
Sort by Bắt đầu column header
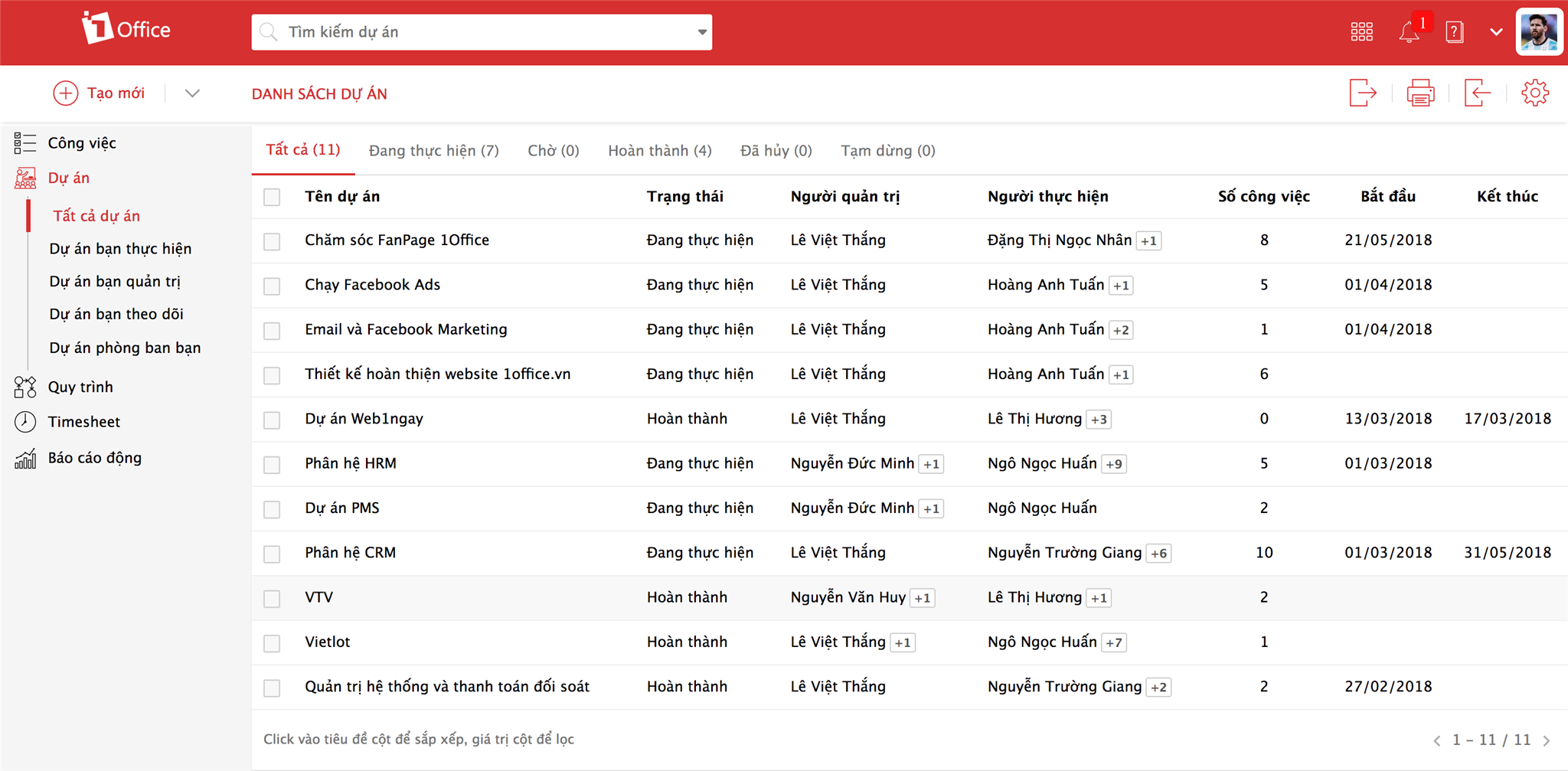click(x=1388, y=197)
